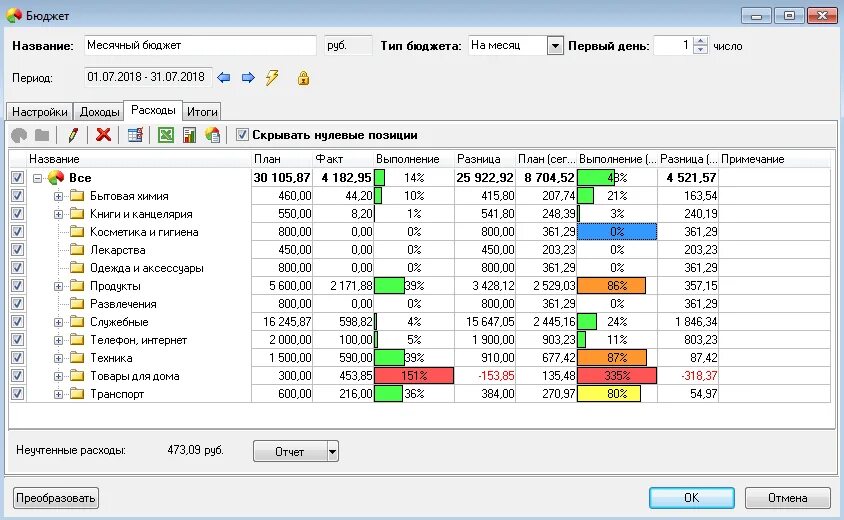
Task: Click the orange 86% progress bar in Продукты
Action: click(611, 285)
